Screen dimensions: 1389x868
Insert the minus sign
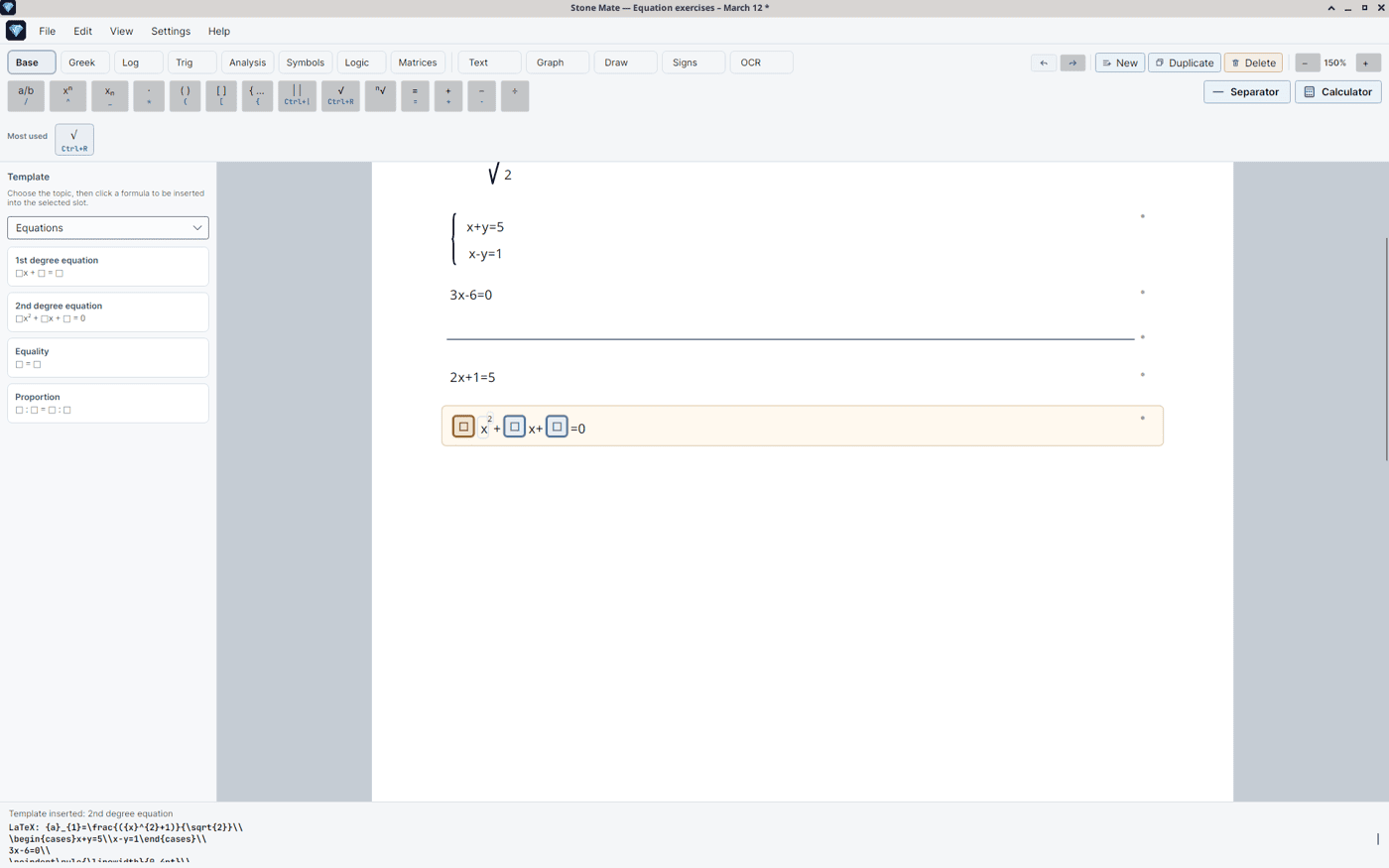click(x=481, y=95)
